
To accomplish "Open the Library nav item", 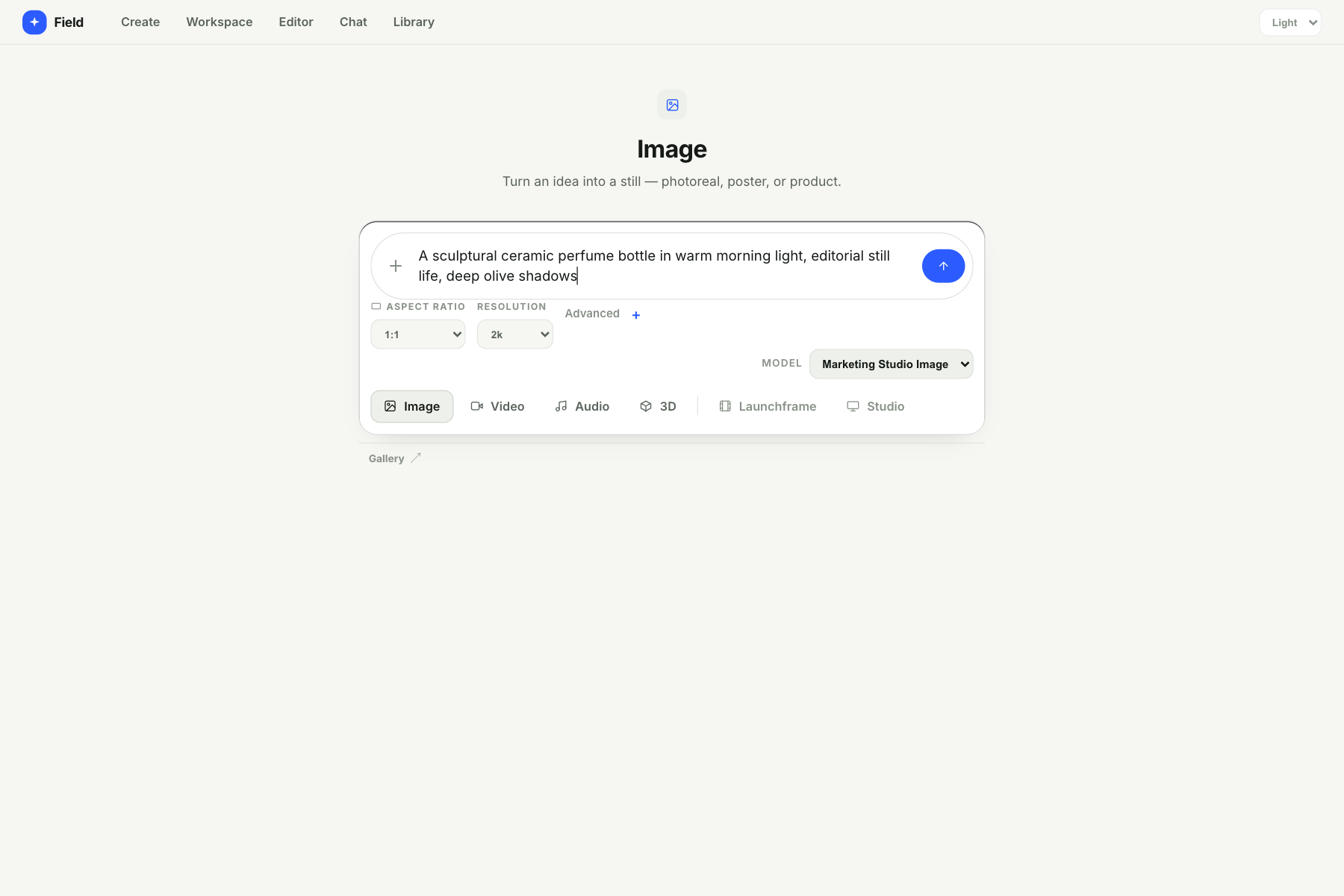I will [414, 22].
